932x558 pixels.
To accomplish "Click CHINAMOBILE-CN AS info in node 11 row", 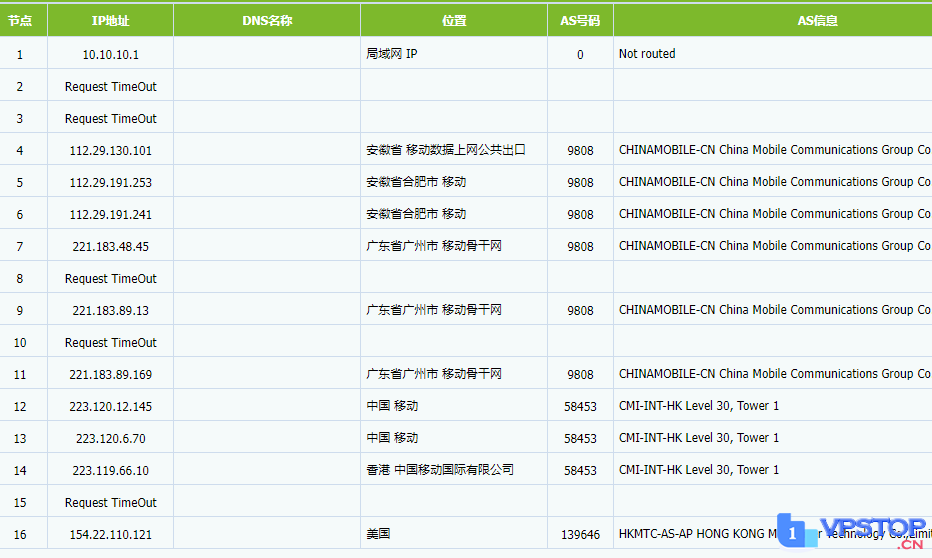I will (x=775, y=375).
